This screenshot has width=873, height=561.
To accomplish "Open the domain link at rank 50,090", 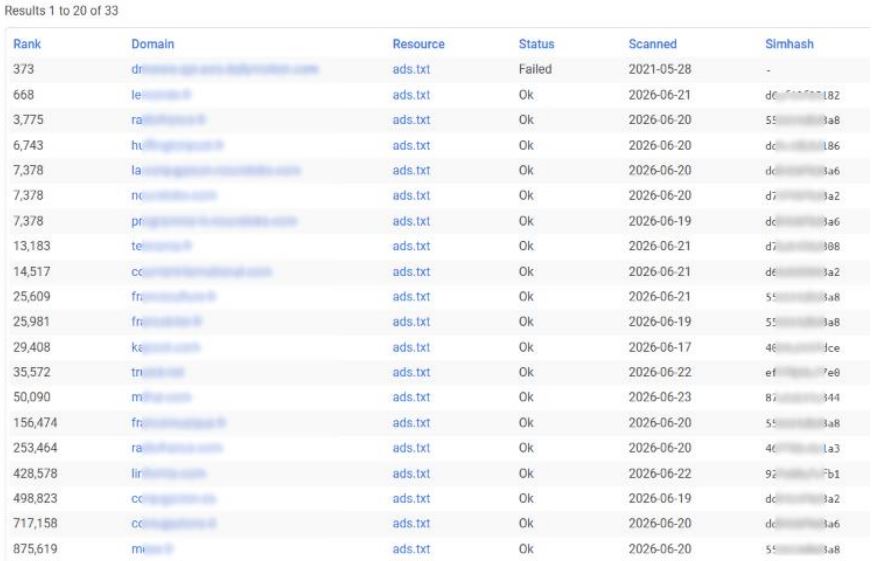I will (161, 397).
